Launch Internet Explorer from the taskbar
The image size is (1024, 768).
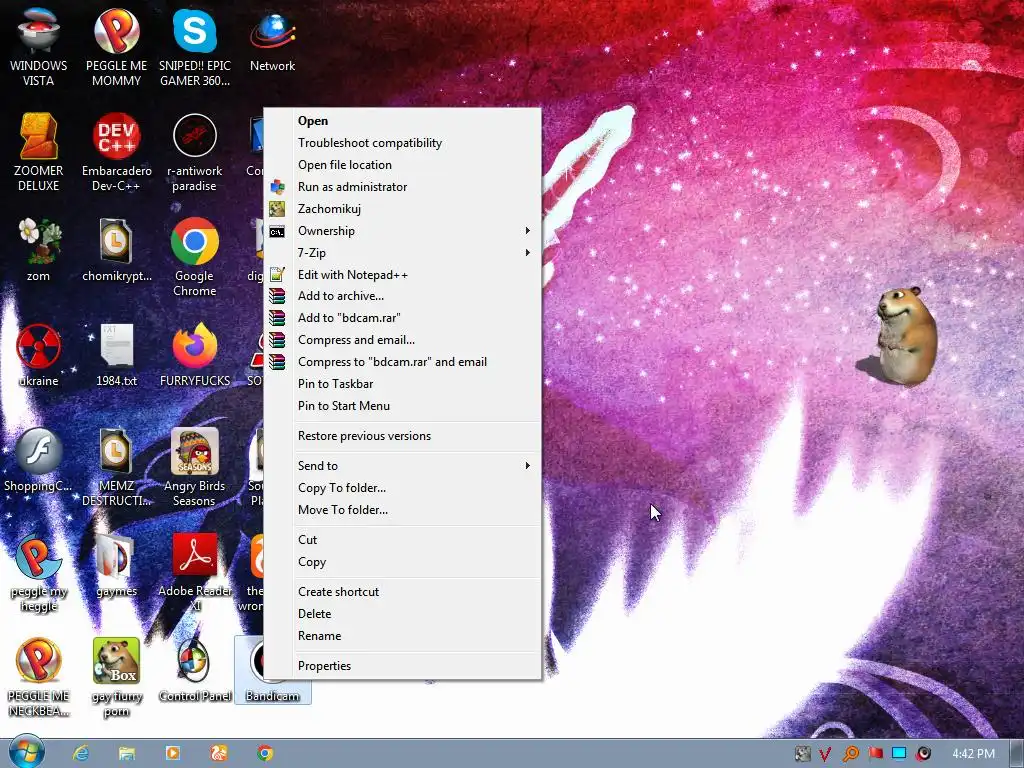pyautogui.click(x=81, y=753)
